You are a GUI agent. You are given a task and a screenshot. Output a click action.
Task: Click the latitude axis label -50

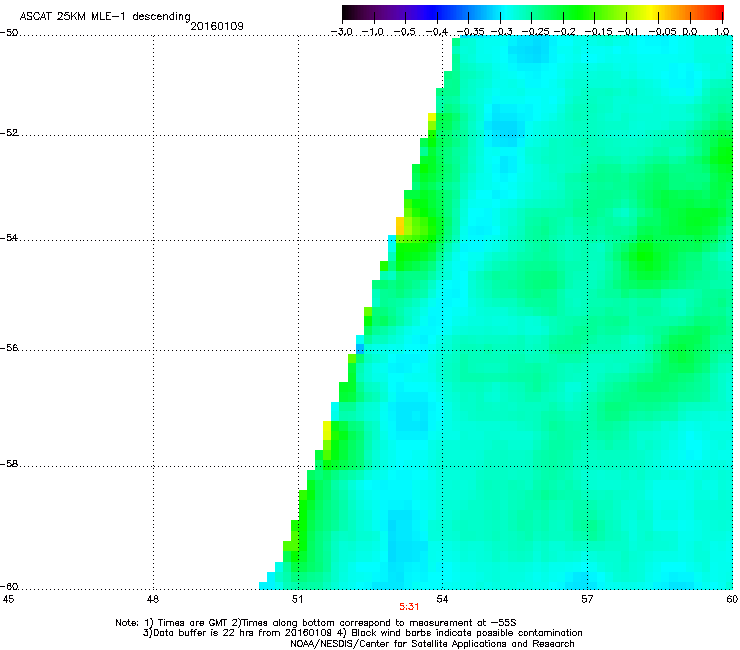coord(9,33)
